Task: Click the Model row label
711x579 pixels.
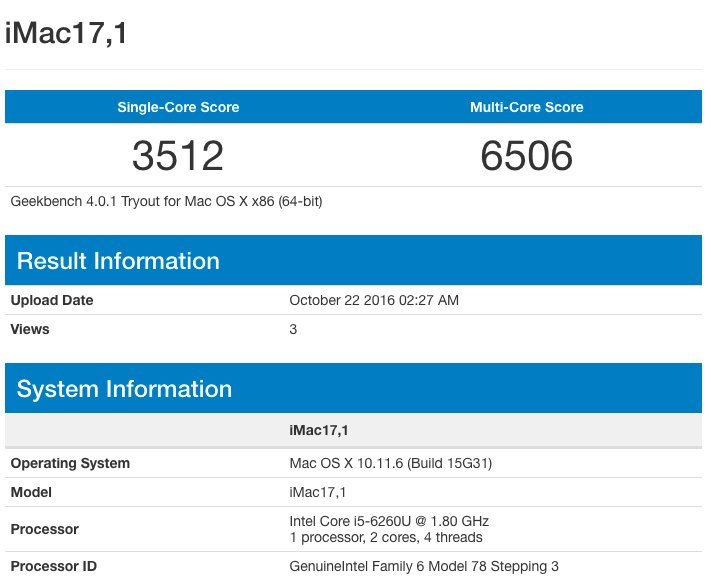Action: point(31,492)
